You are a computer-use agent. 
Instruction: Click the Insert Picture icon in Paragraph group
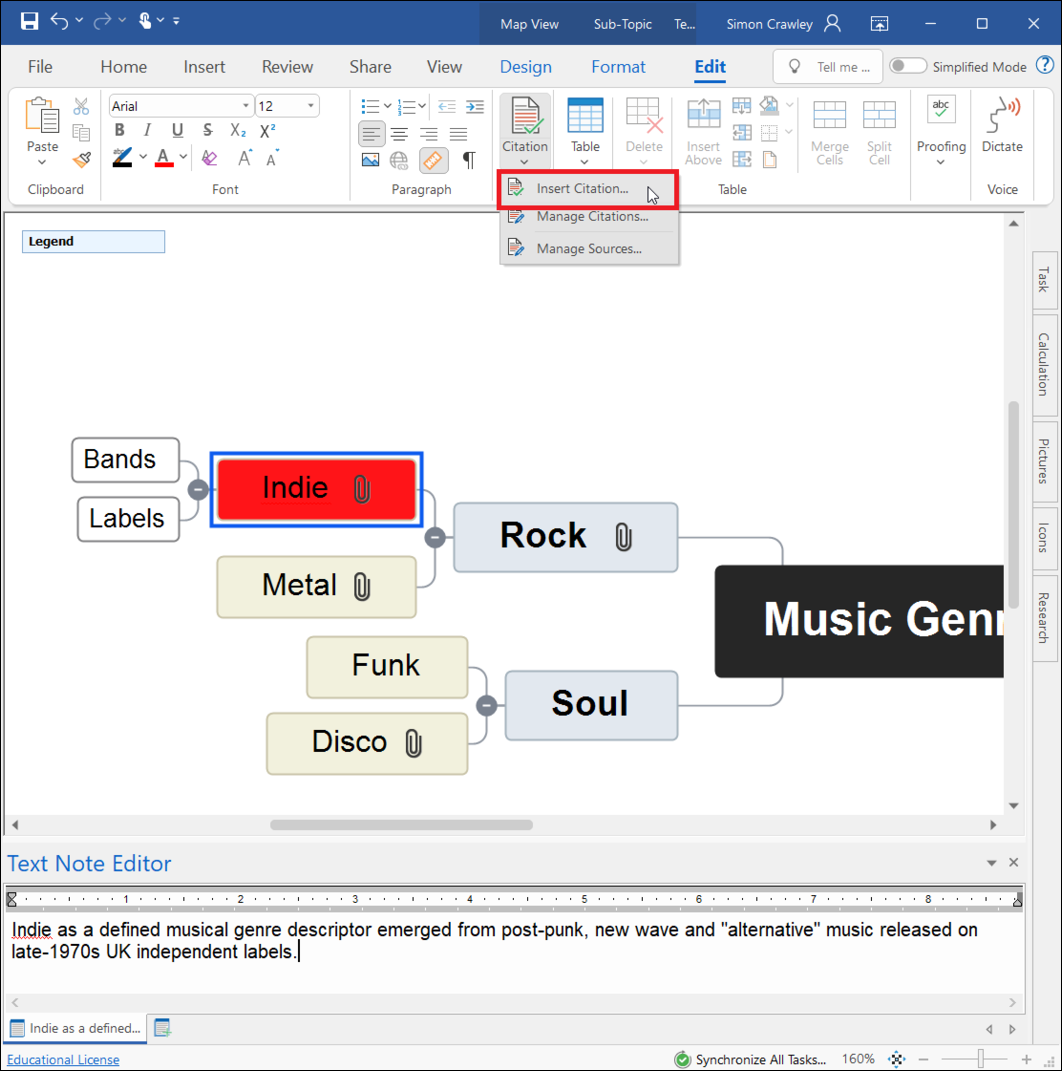click(x=371, y=160)
